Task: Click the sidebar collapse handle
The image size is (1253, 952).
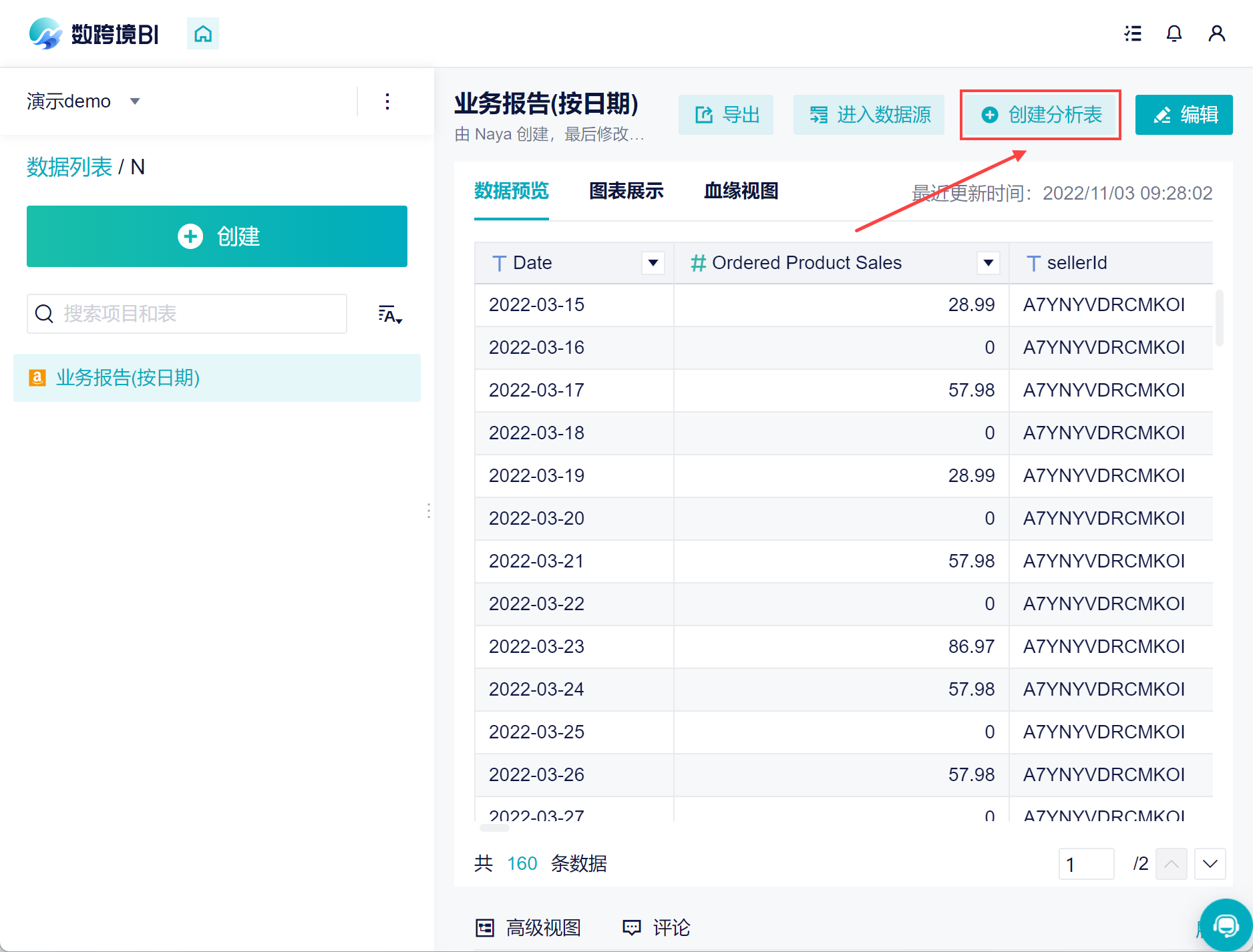Action: [x=428, y=511]
